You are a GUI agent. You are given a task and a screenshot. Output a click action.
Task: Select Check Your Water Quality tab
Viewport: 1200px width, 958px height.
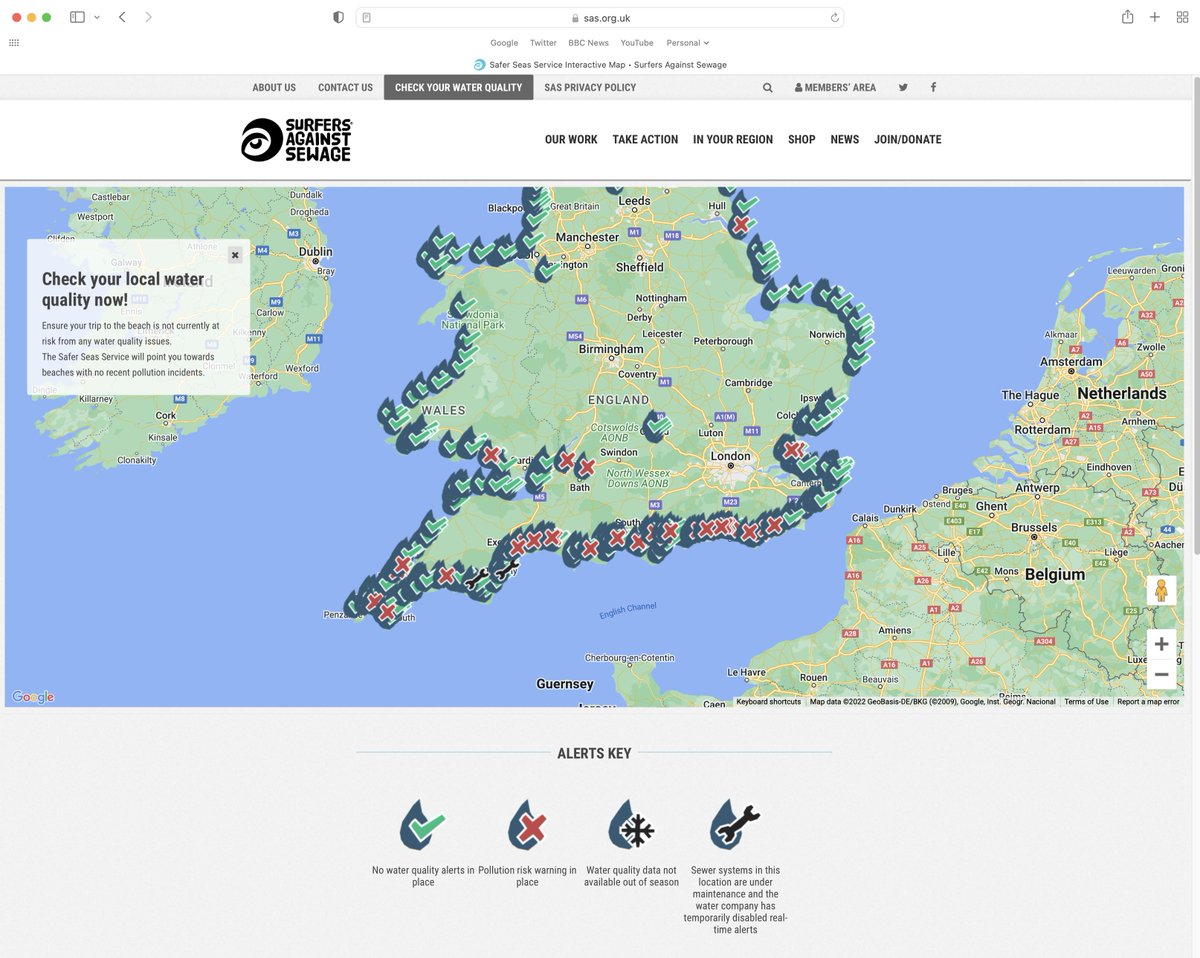458,87
